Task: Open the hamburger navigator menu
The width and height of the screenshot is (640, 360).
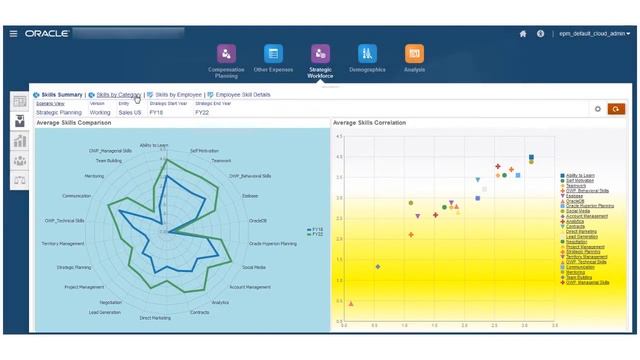Action: coord(13,33)
